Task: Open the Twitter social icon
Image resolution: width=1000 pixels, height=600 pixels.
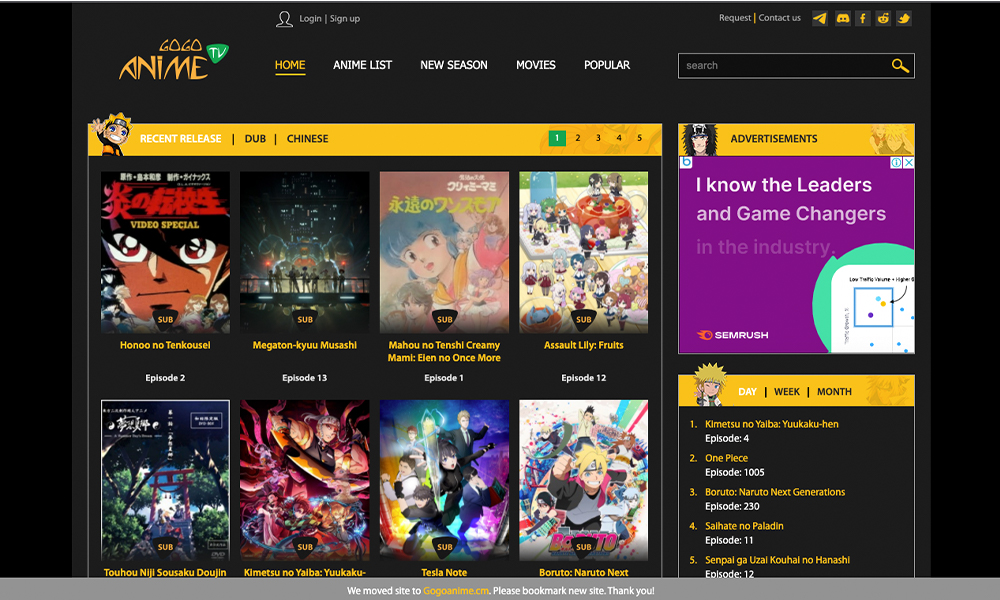Action: pyautogui.click(x=904, y=18)
